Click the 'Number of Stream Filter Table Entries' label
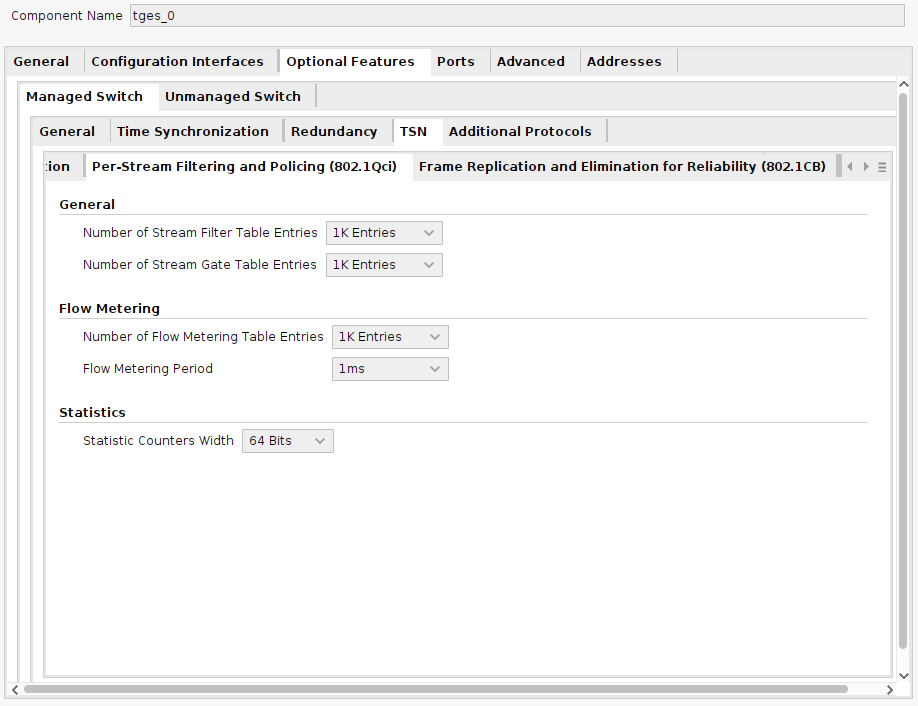Viewport: 918px width, 706px height. [200, 233]
